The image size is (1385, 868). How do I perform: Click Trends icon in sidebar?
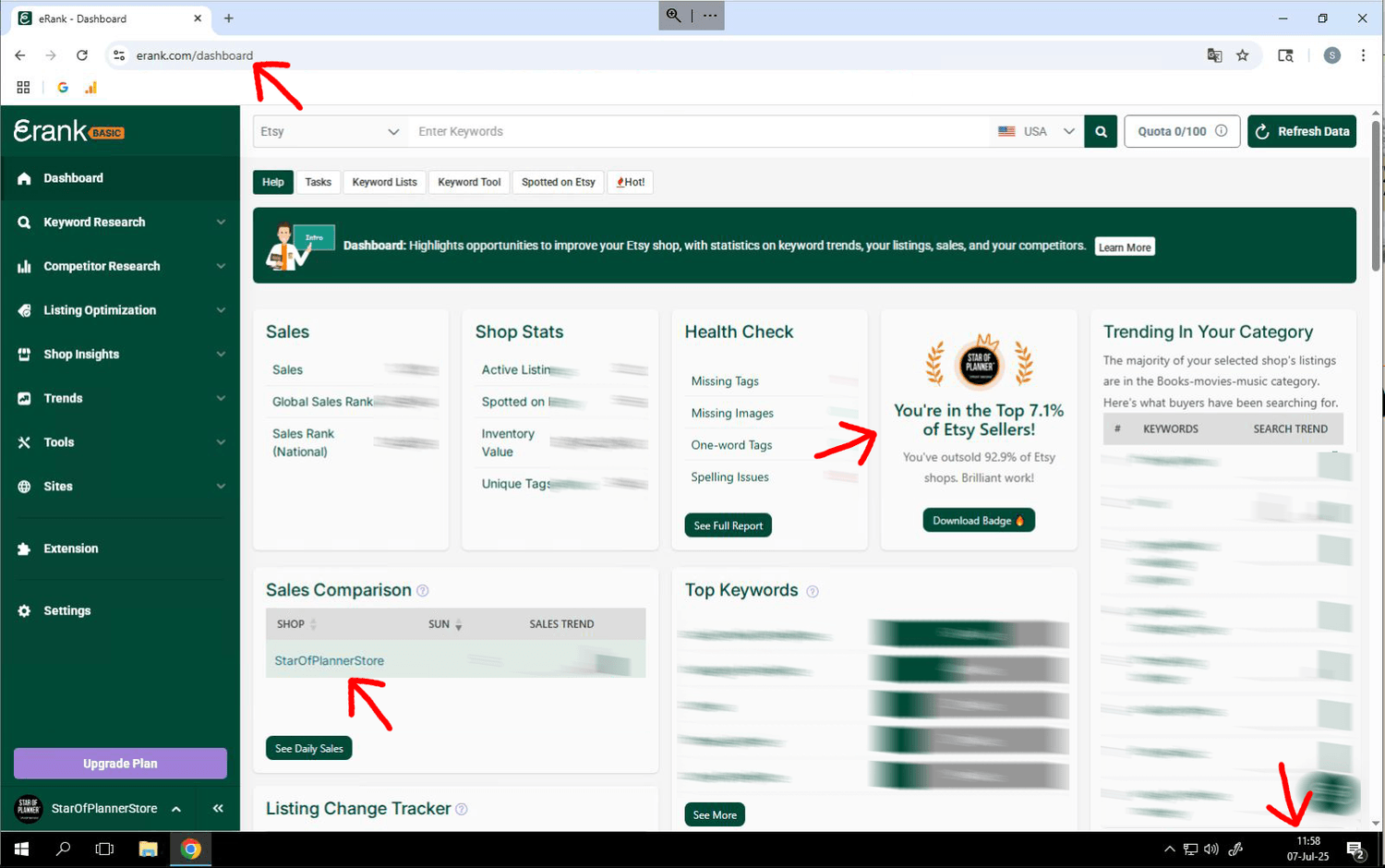pyautogui.click(x=24, y=398)
